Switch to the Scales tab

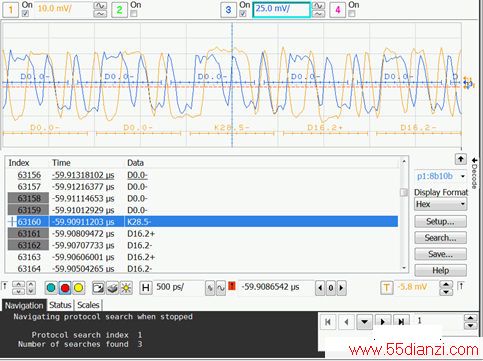pos(88,305)
